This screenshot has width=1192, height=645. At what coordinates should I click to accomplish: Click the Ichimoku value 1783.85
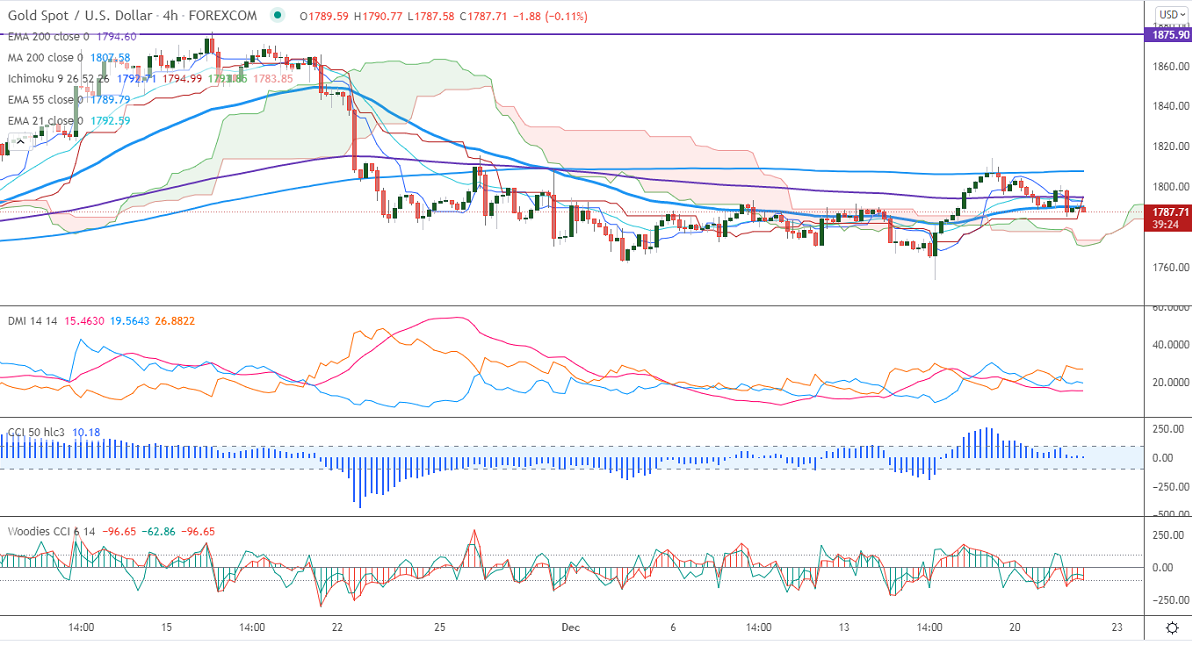[x=273, y=79]
